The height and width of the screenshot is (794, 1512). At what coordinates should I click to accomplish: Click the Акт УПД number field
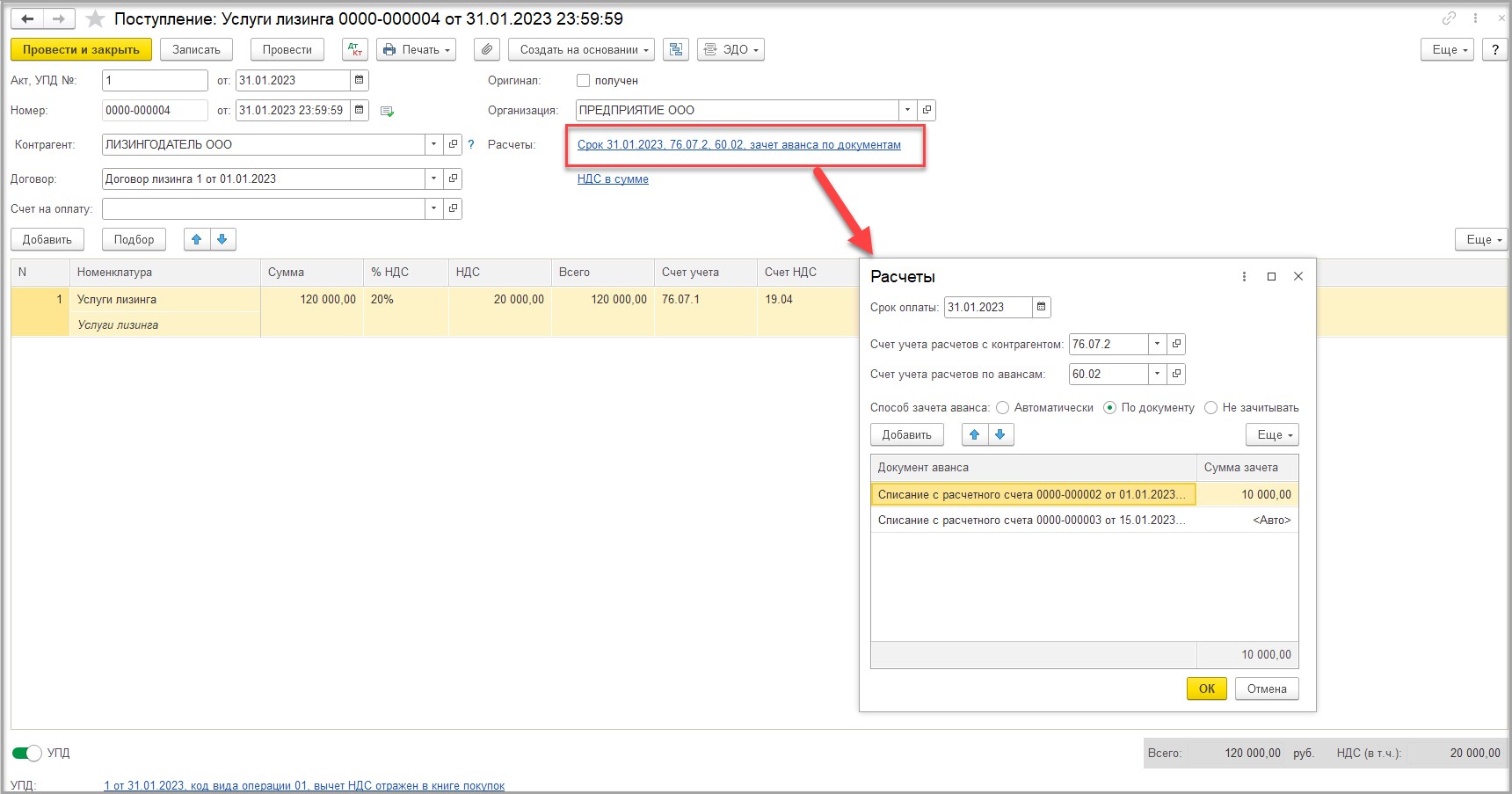[x=155, y=80]
